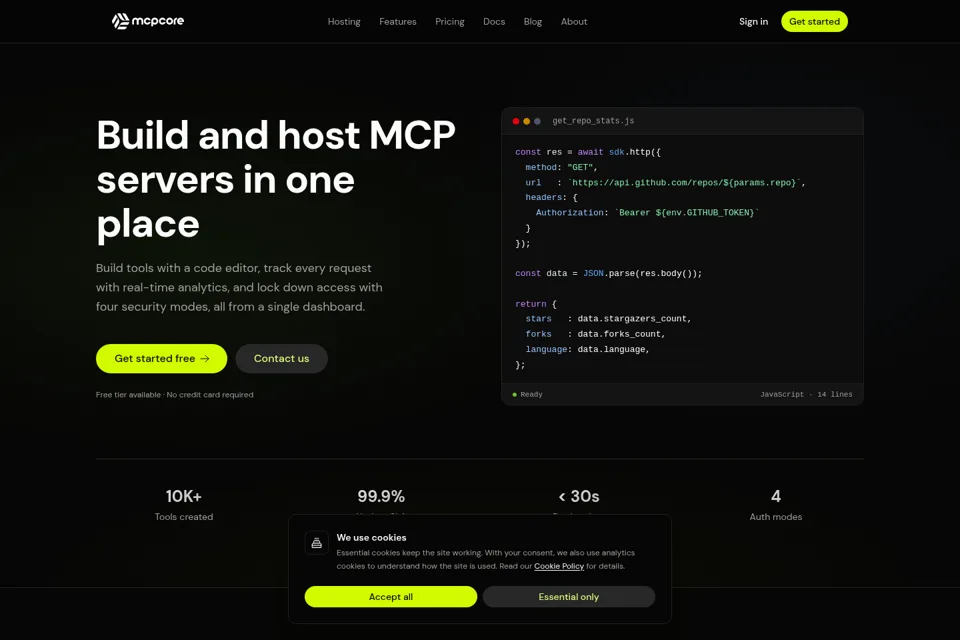This screenshot has width=960, height=640.
Task: Click the We use cookies heading
Action: point(371,537)
